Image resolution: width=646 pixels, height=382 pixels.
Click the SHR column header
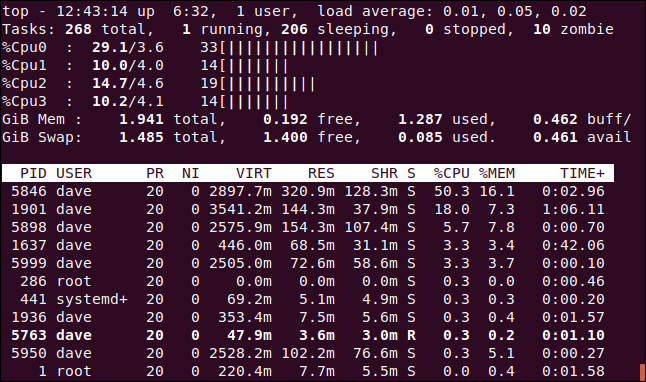coord(384,173)
